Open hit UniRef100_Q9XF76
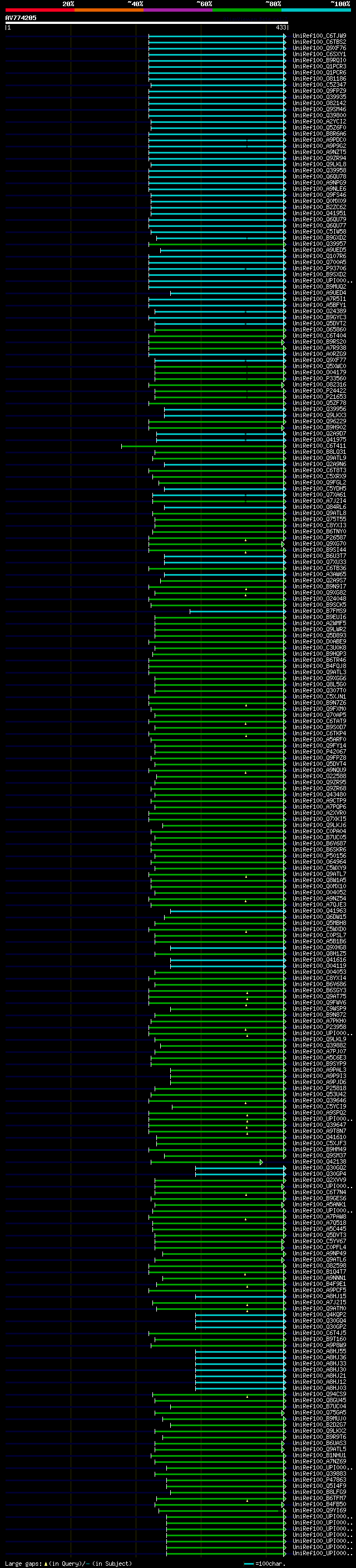The height and width of the screenshot is (1568, 356). pos(319,48)
